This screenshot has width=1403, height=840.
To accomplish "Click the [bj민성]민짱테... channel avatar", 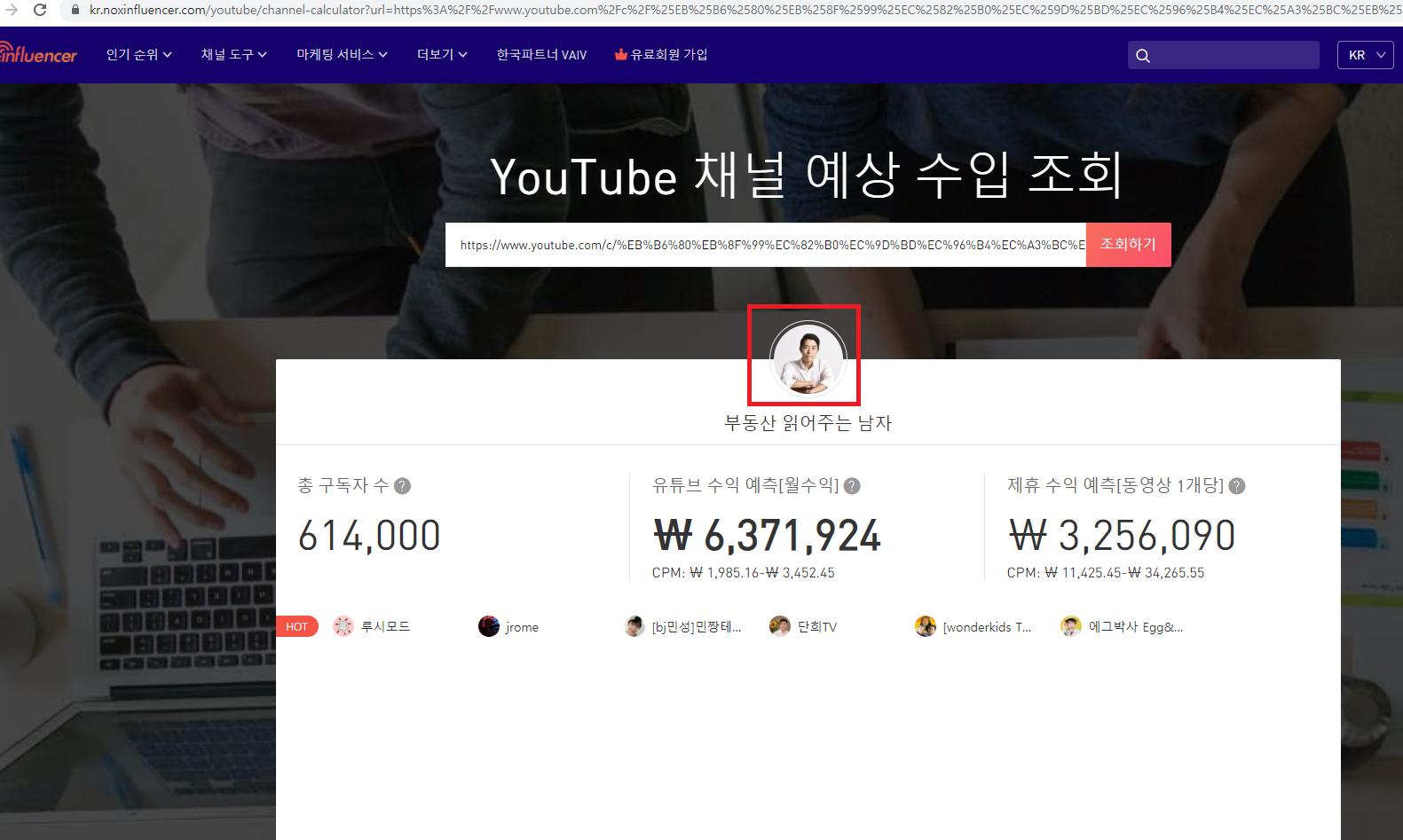I will tap(635, 626).
